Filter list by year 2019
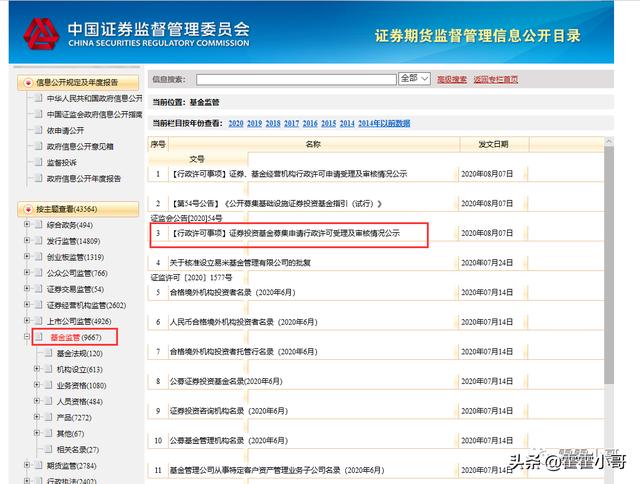640x484 pixels. click(254, 123)
